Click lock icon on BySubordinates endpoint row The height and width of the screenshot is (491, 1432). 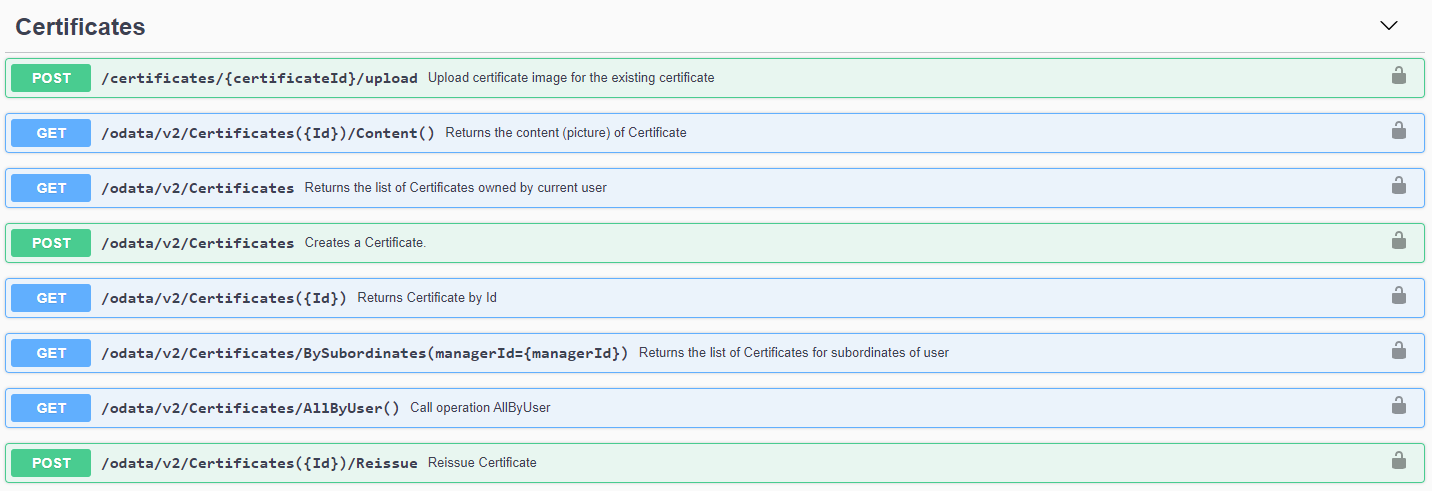tap(1399, 350)
